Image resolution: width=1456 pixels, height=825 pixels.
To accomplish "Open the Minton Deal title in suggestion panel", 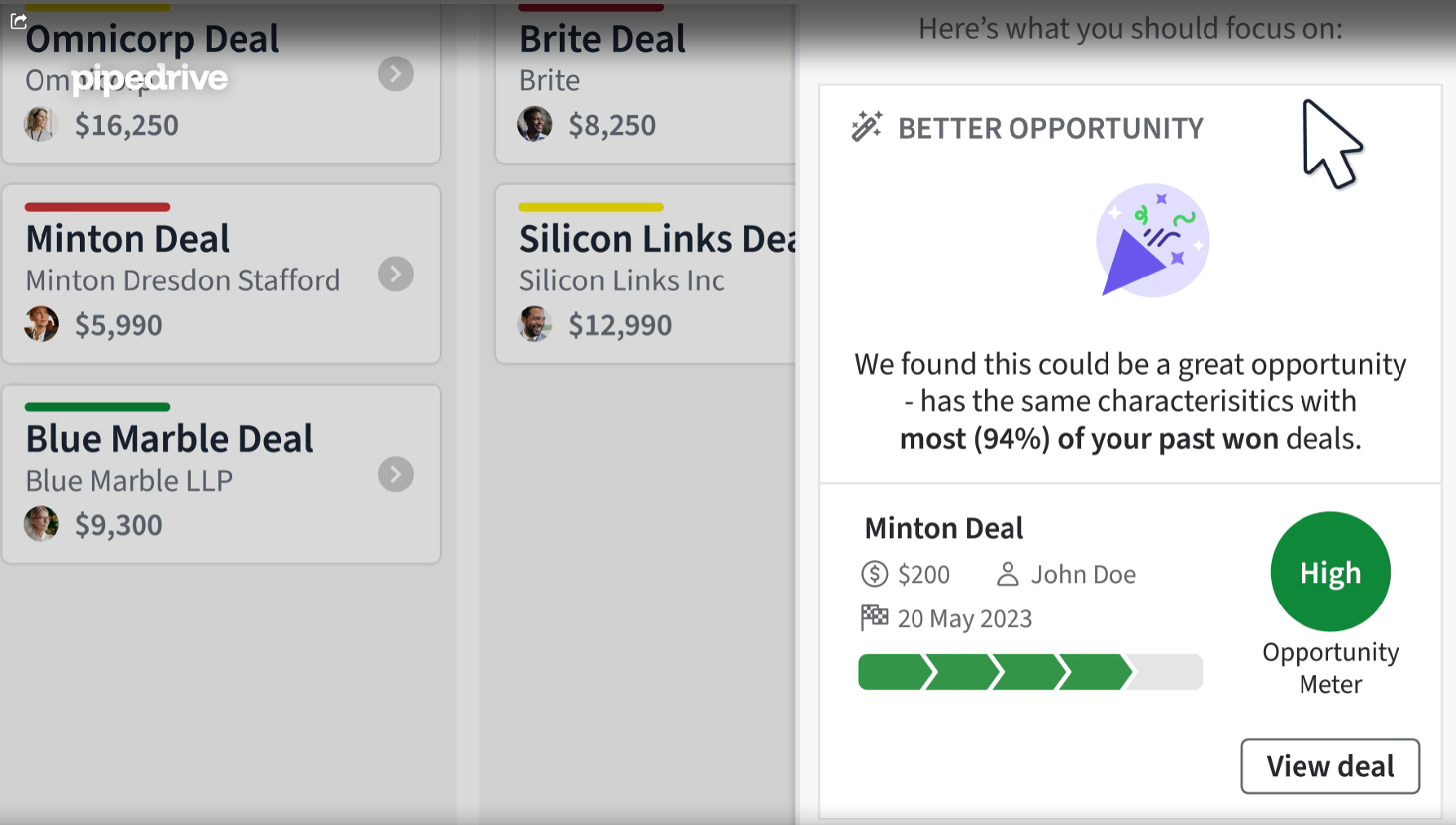I will point(944,528).
